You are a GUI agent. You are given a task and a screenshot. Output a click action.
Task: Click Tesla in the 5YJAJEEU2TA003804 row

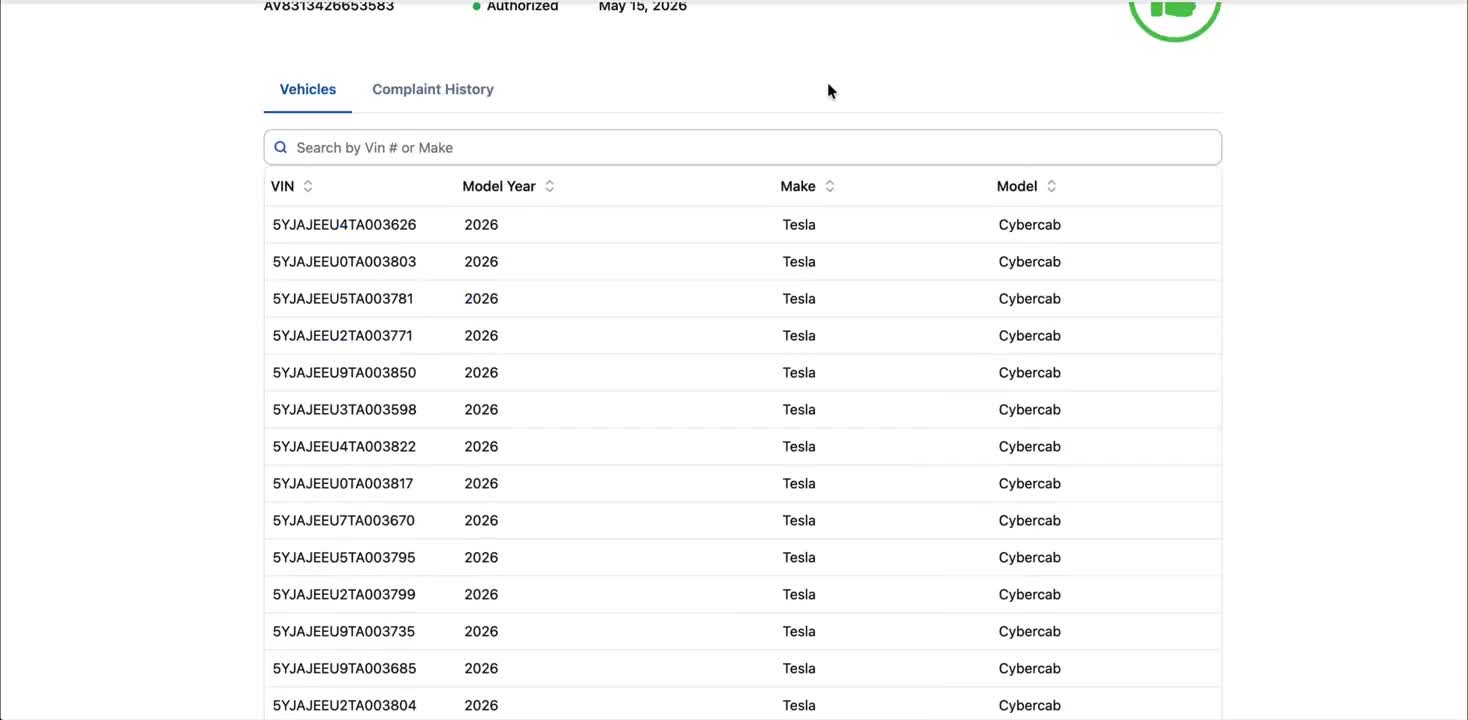pos(799,706)
